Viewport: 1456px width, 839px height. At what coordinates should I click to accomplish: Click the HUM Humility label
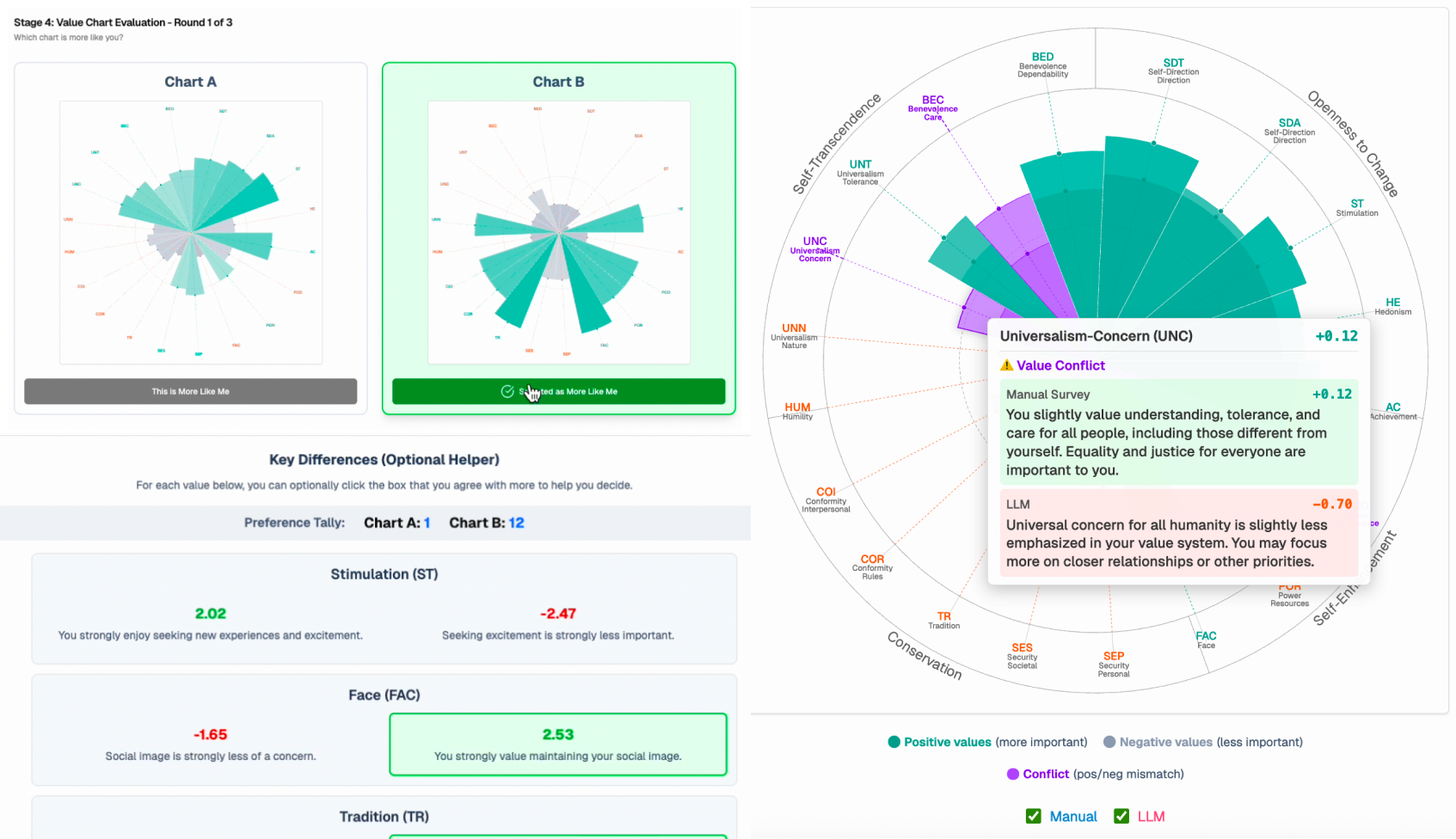(x=797, y=411)
